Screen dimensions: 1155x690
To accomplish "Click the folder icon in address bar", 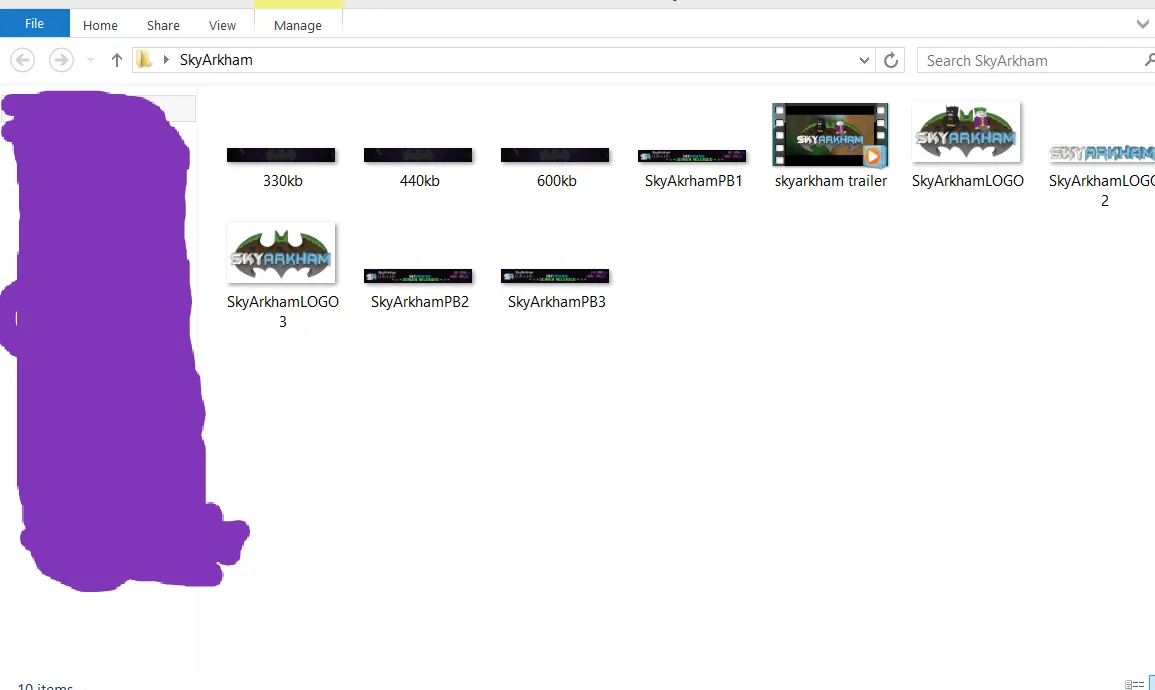I will (x=144, y=60).
